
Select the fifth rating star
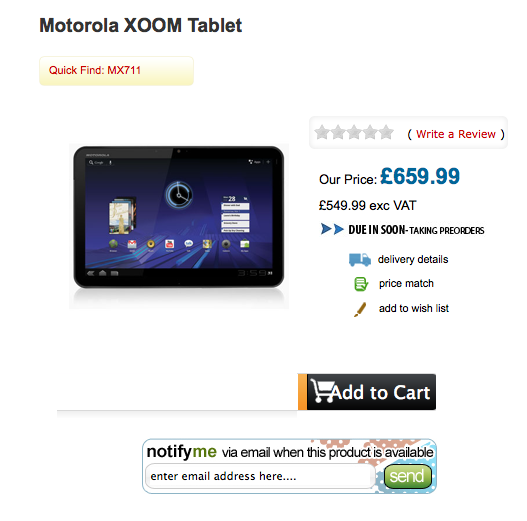click(x=387, y=132)
